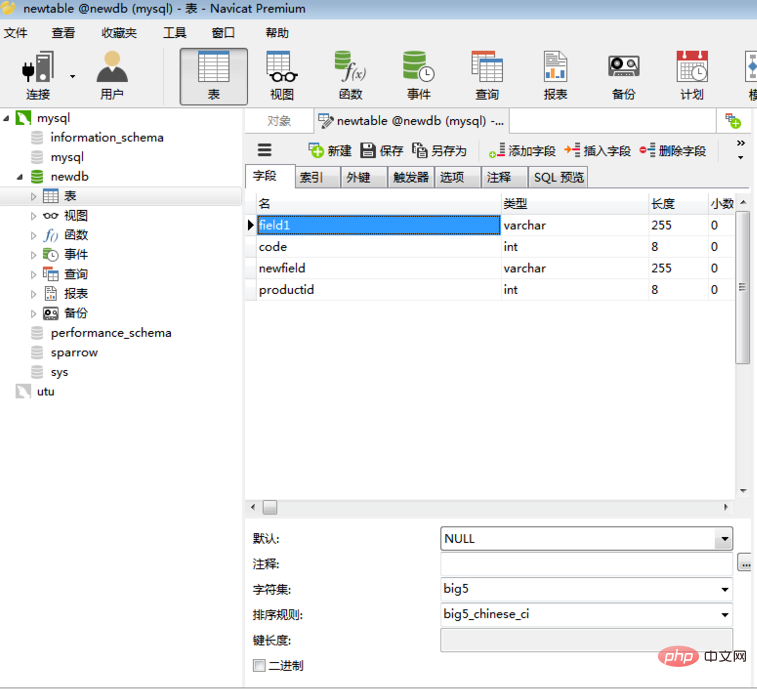Open the 文件 menu
Screen dimensions: 757x689
(x=15, y=33)
